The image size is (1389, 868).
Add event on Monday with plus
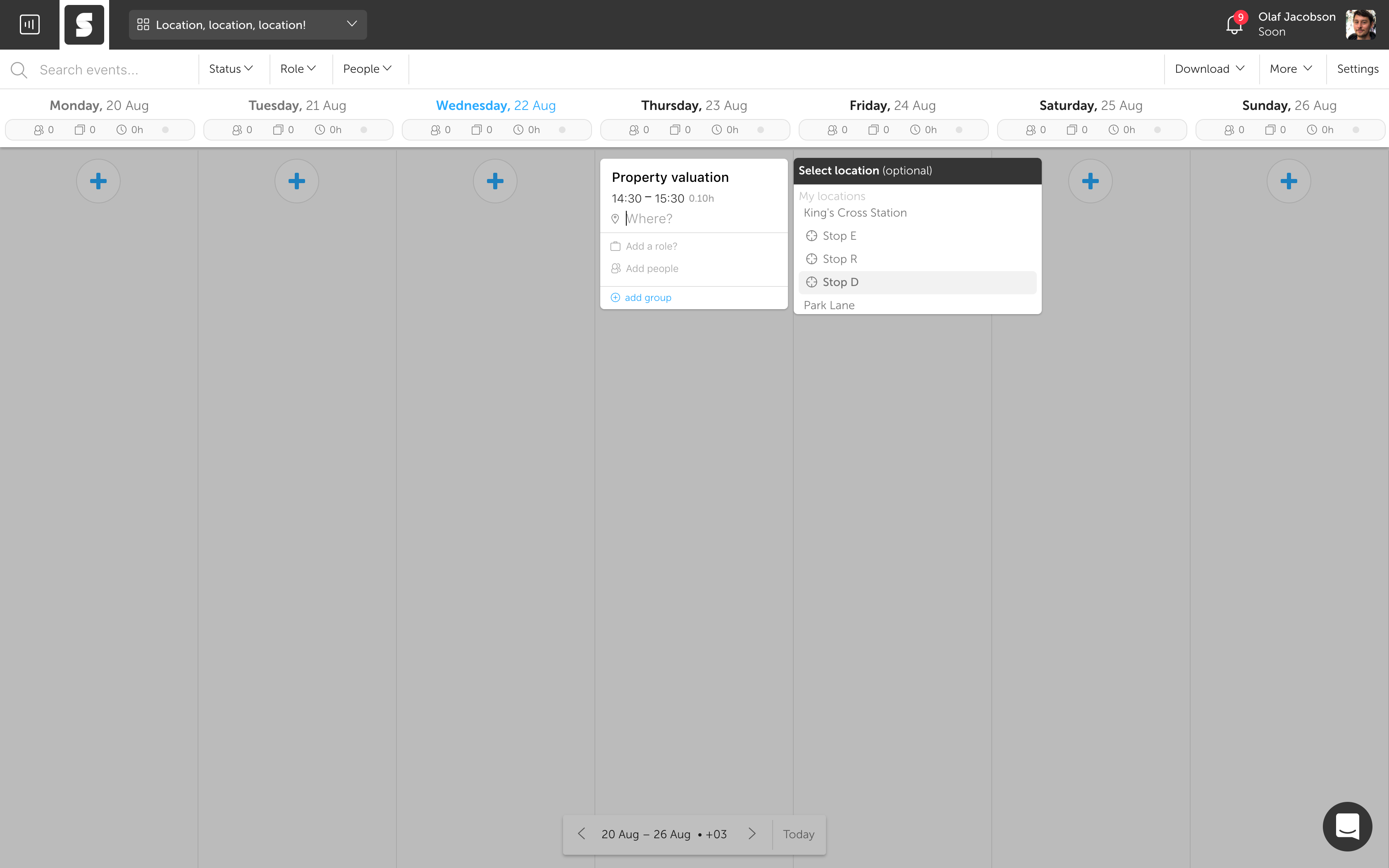point(98,181)
